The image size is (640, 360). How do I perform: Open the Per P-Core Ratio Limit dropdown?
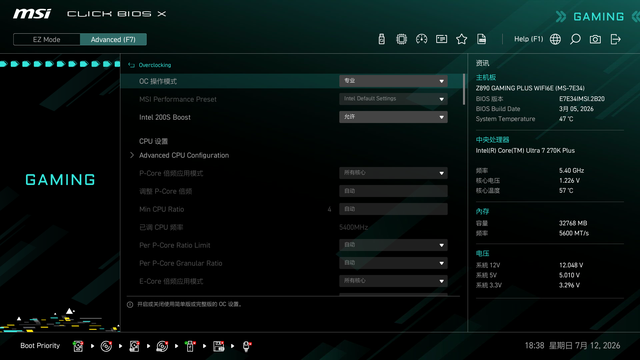click(x=393, y=245)
